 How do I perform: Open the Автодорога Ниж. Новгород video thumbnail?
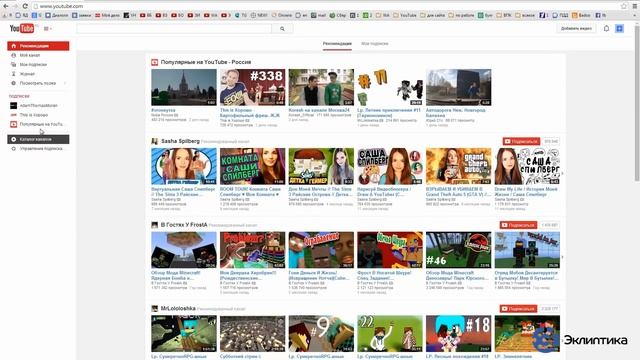tap(458, 87)
